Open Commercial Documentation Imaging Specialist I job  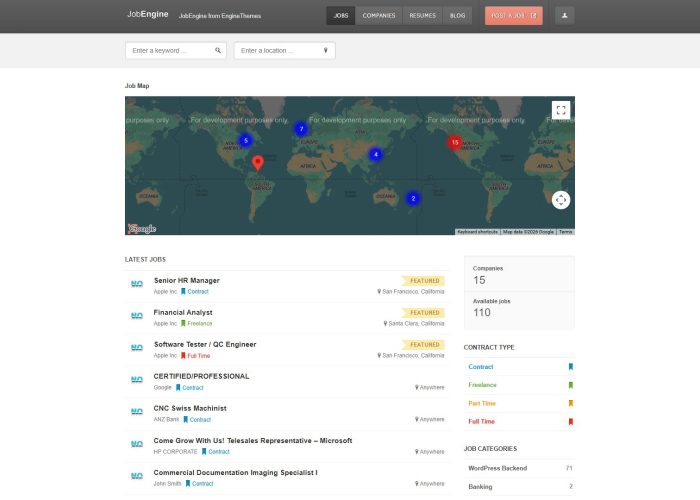tap(235, 472)
